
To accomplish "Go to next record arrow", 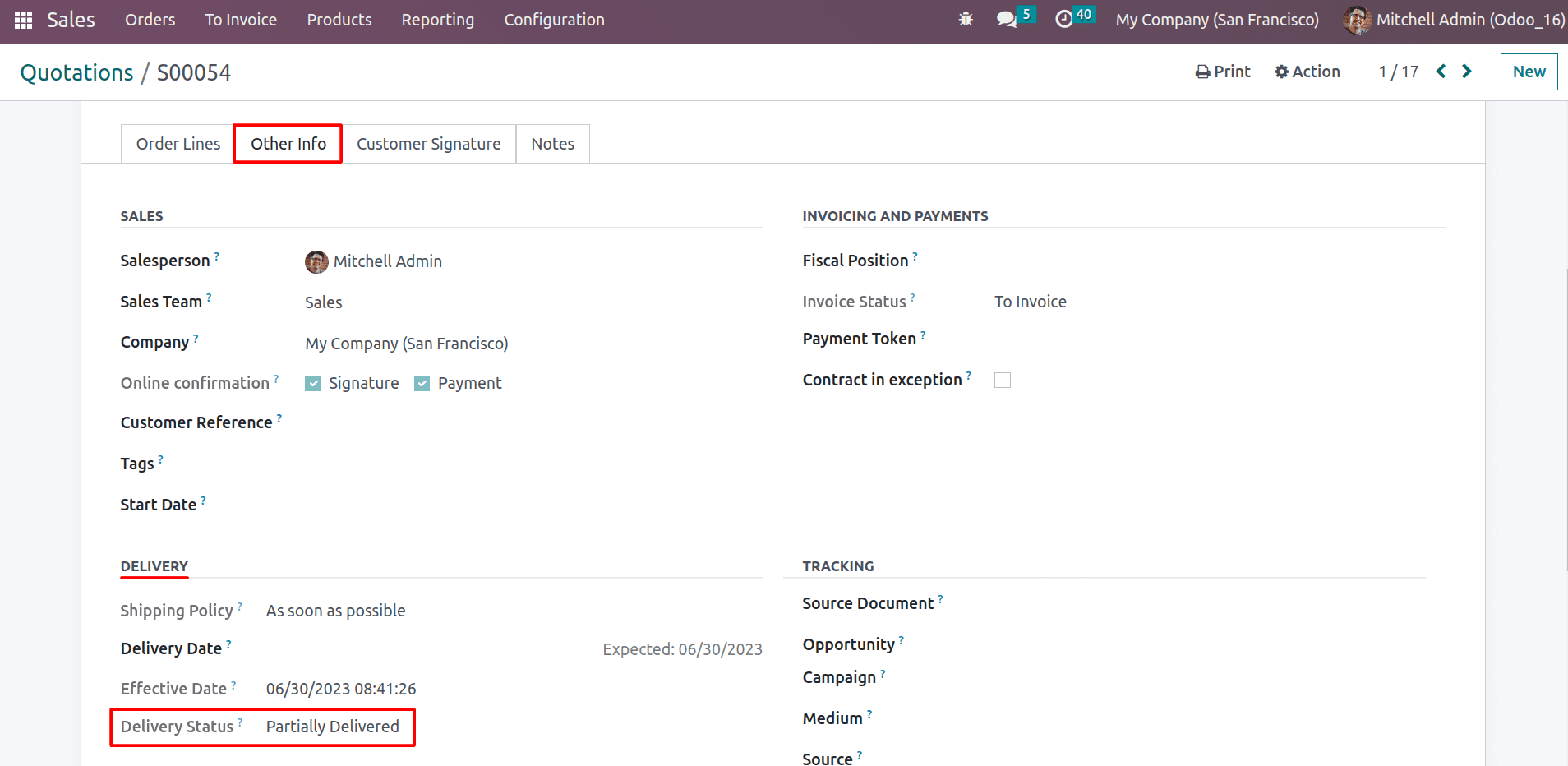I will [1467, 72].
